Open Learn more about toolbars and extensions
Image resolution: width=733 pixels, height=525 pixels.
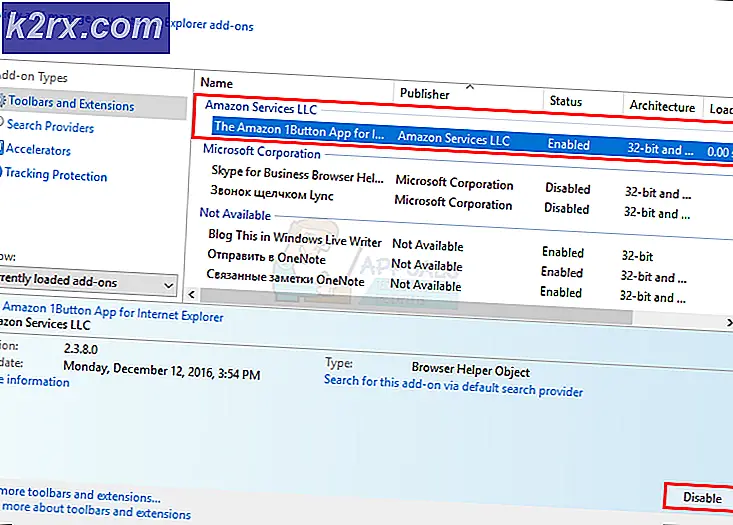click(96, 511)
